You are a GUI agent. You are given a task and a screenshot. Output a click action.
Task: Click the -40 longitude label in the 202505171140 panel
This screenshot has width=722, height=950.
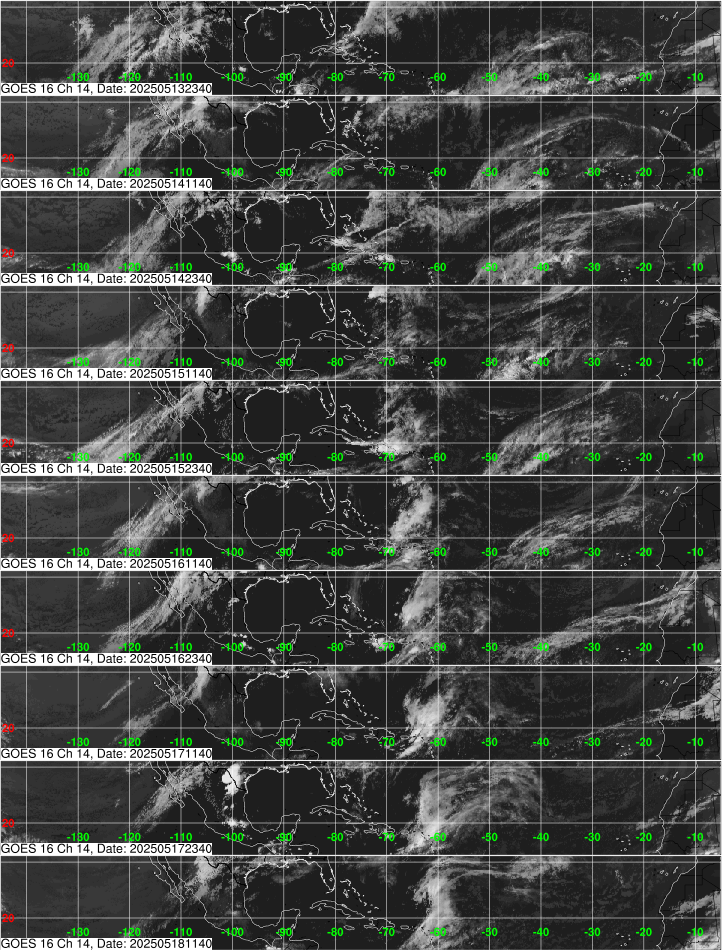(540, 742)
